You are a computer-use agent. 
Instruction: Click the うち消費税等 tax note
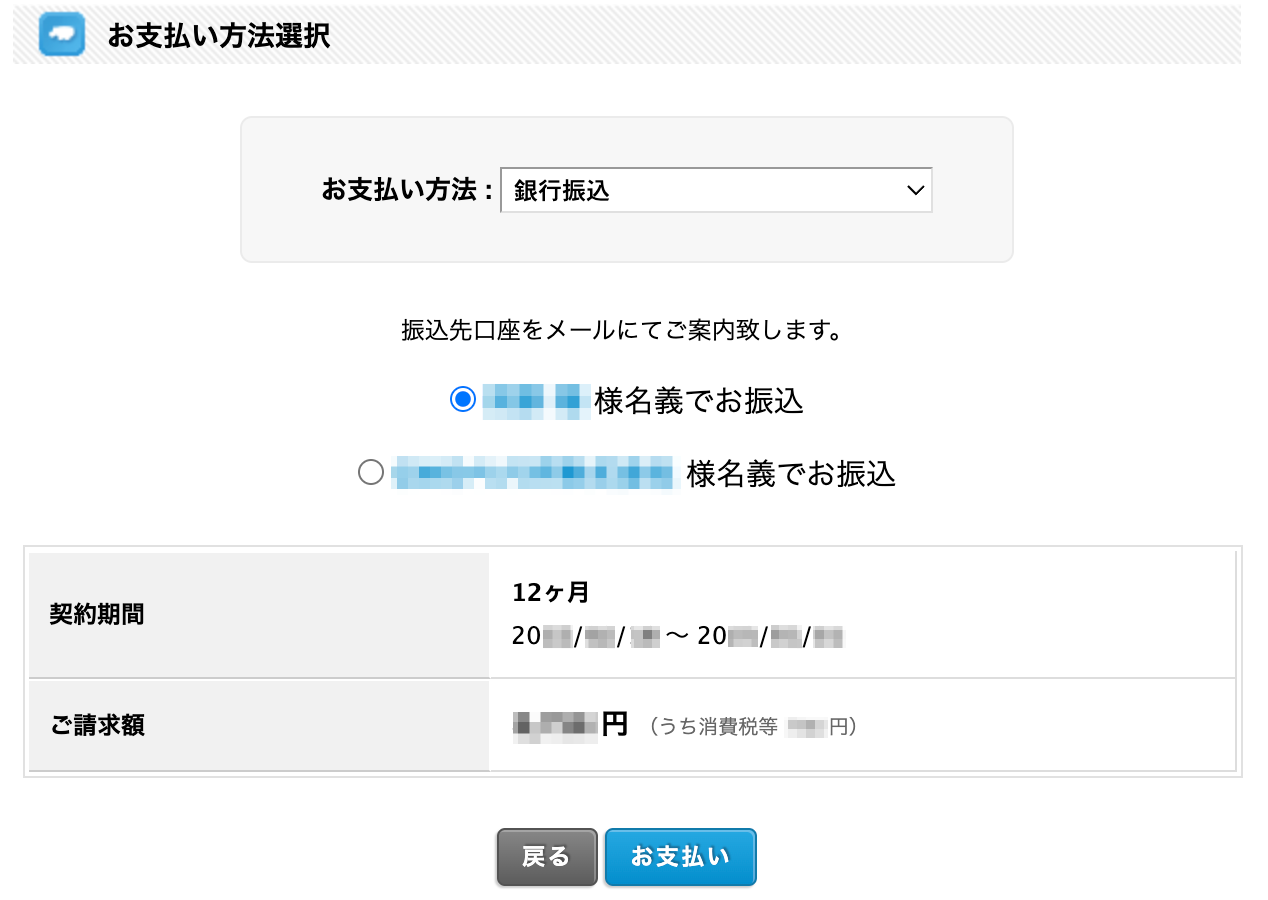point(752,727)
